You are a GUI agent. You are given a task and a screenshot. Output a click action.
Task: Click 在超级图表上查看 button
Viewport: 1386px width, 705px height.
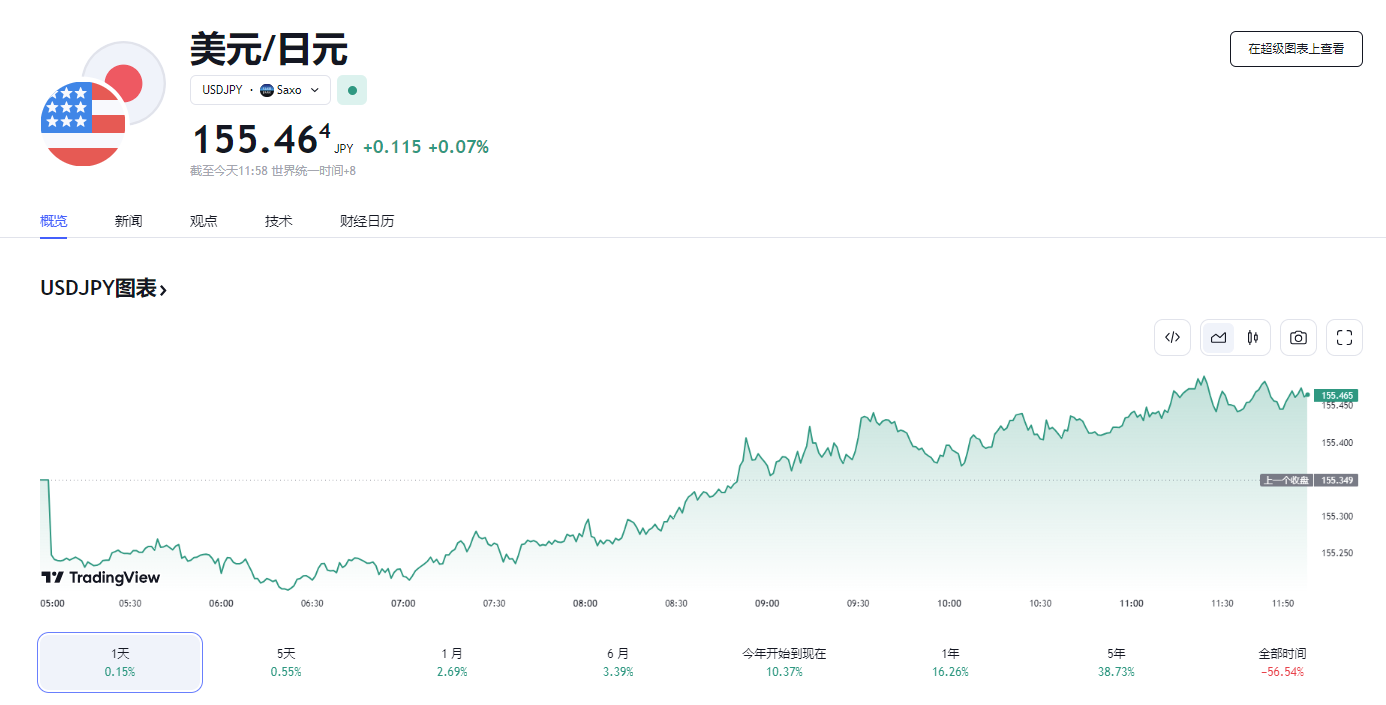point(1295,48)
